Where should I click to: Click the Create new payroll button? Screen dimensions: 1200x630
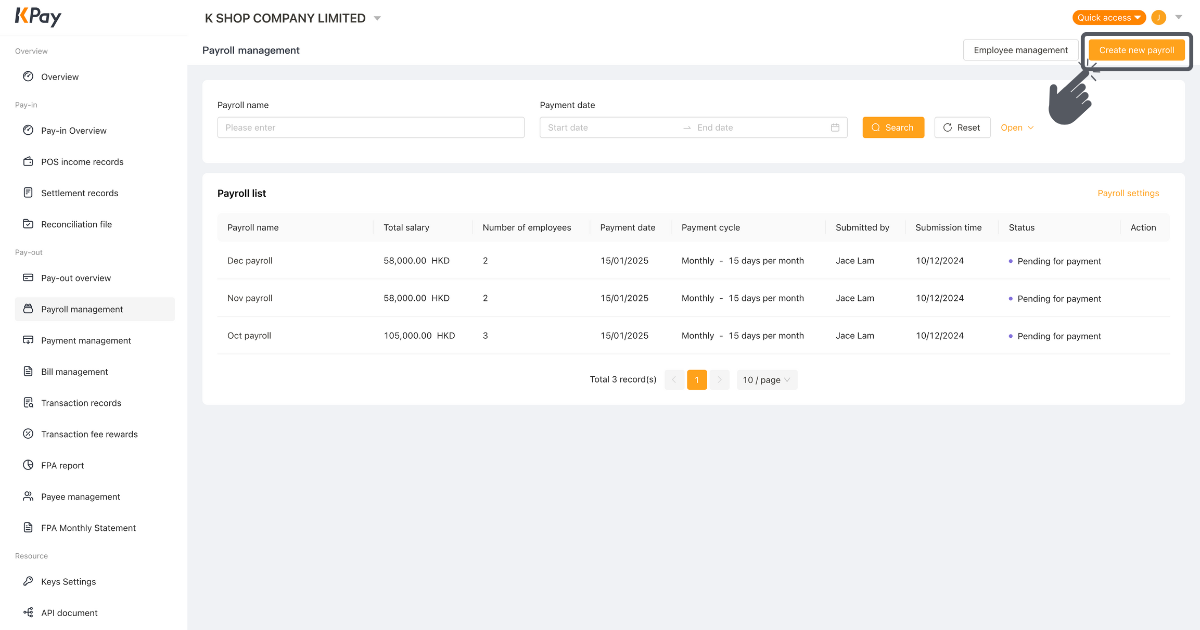pos(1136,49)
